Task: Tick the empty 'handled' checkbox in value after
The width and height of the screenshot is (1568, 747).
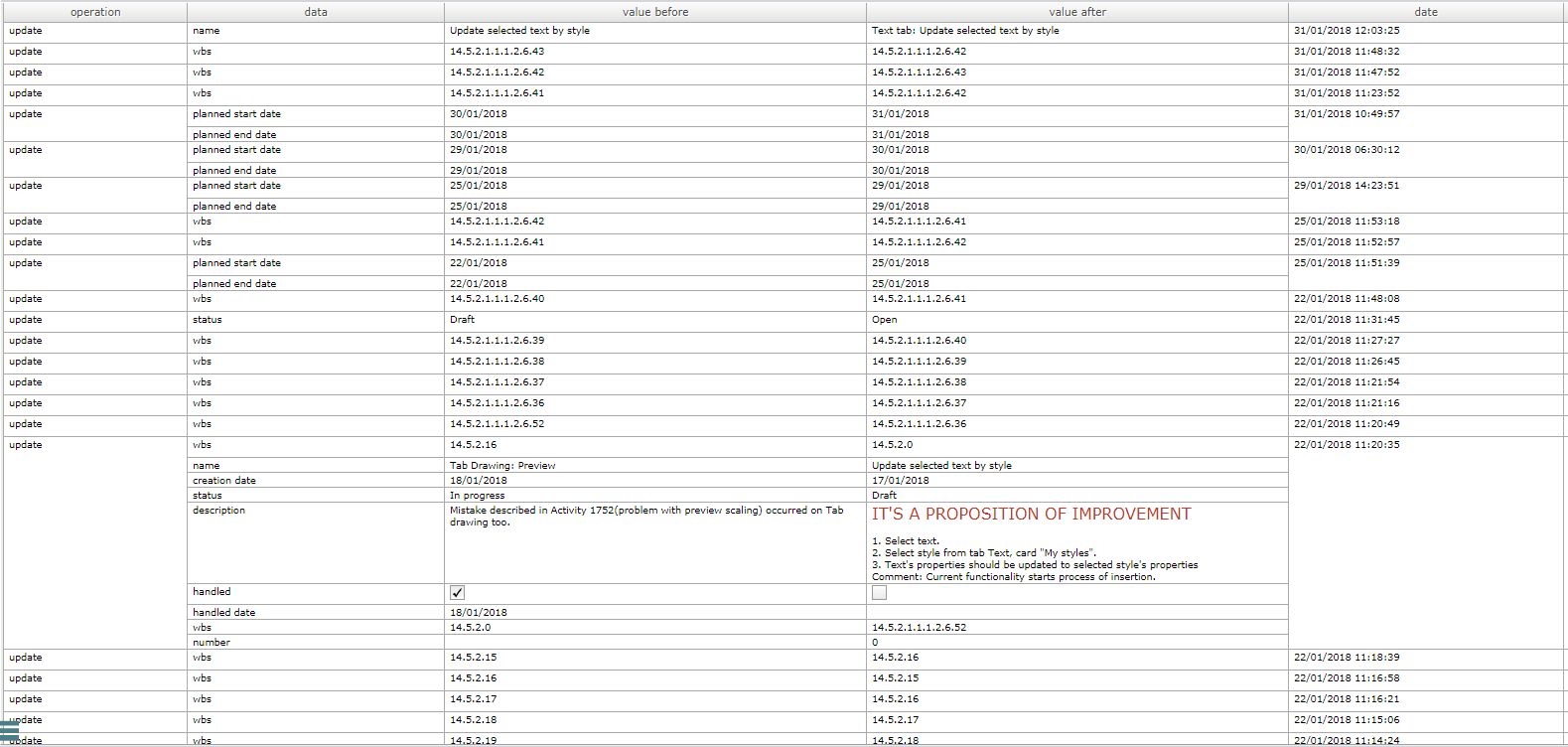Action: tap(879, 592)
